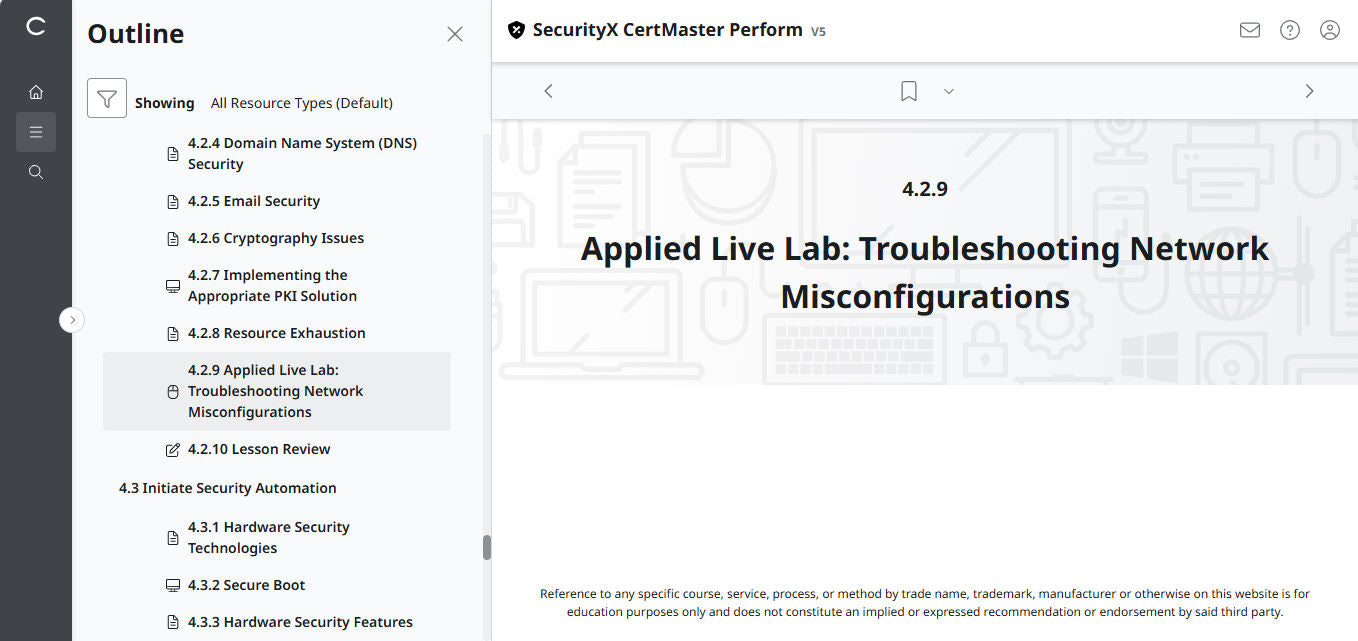Viewport: 1358px width, 641px height.
Task: Close the Outline panel
Action: pyautogui.click(x=455, y=34)
